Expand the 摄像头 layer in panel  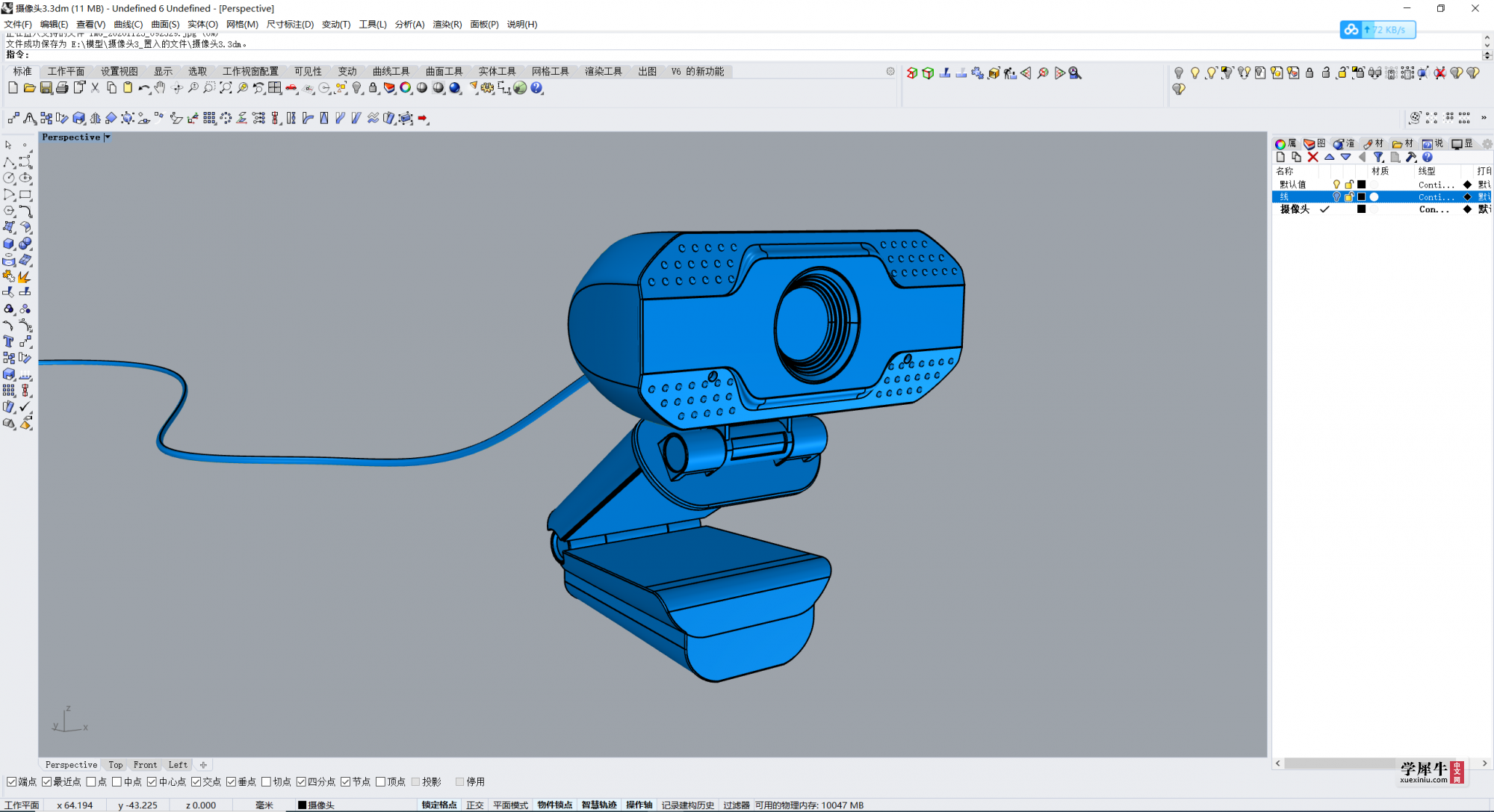1278,209
